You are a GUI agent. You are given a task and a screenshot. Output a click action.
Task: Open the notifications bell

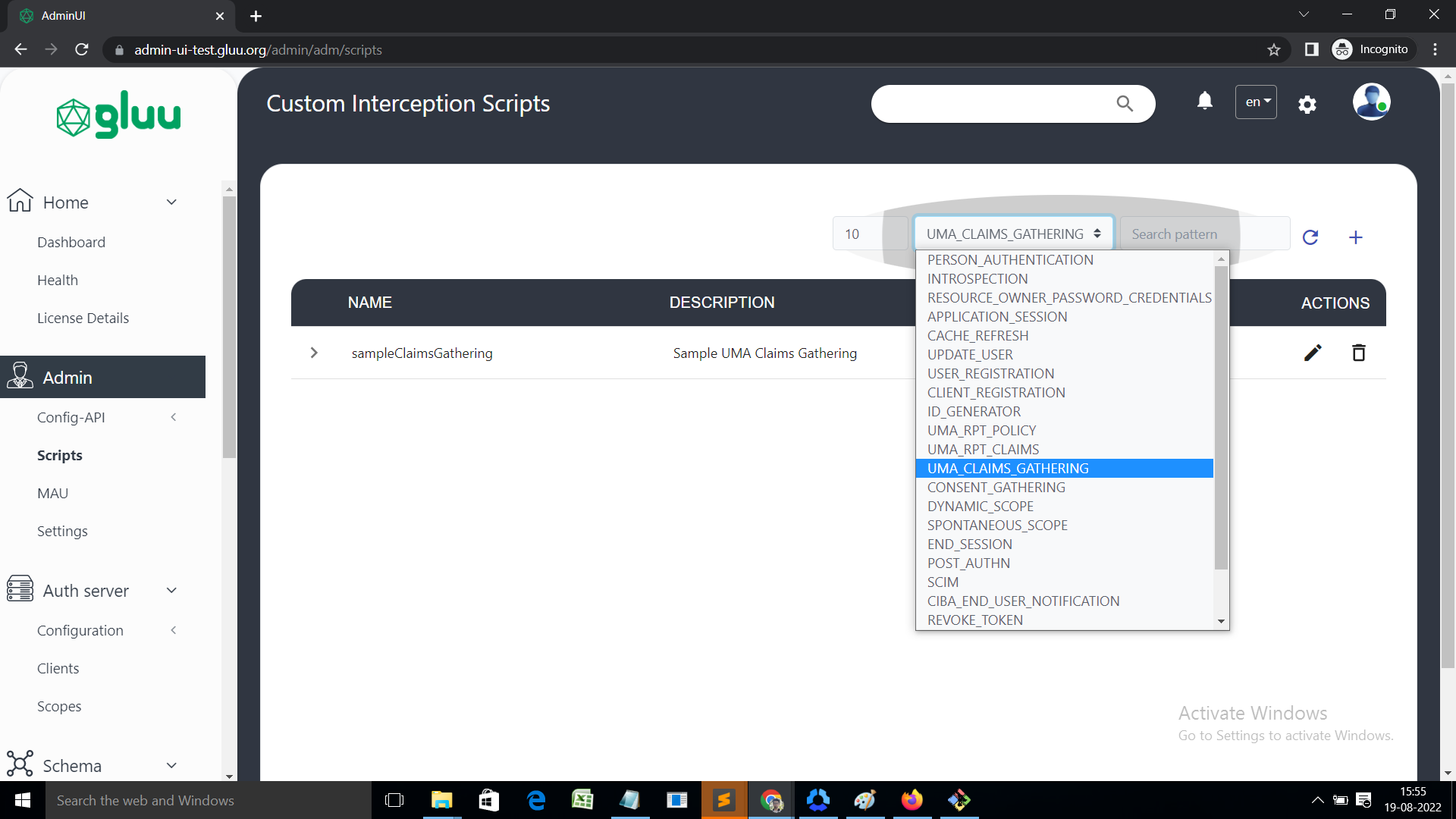[1204, 101]
